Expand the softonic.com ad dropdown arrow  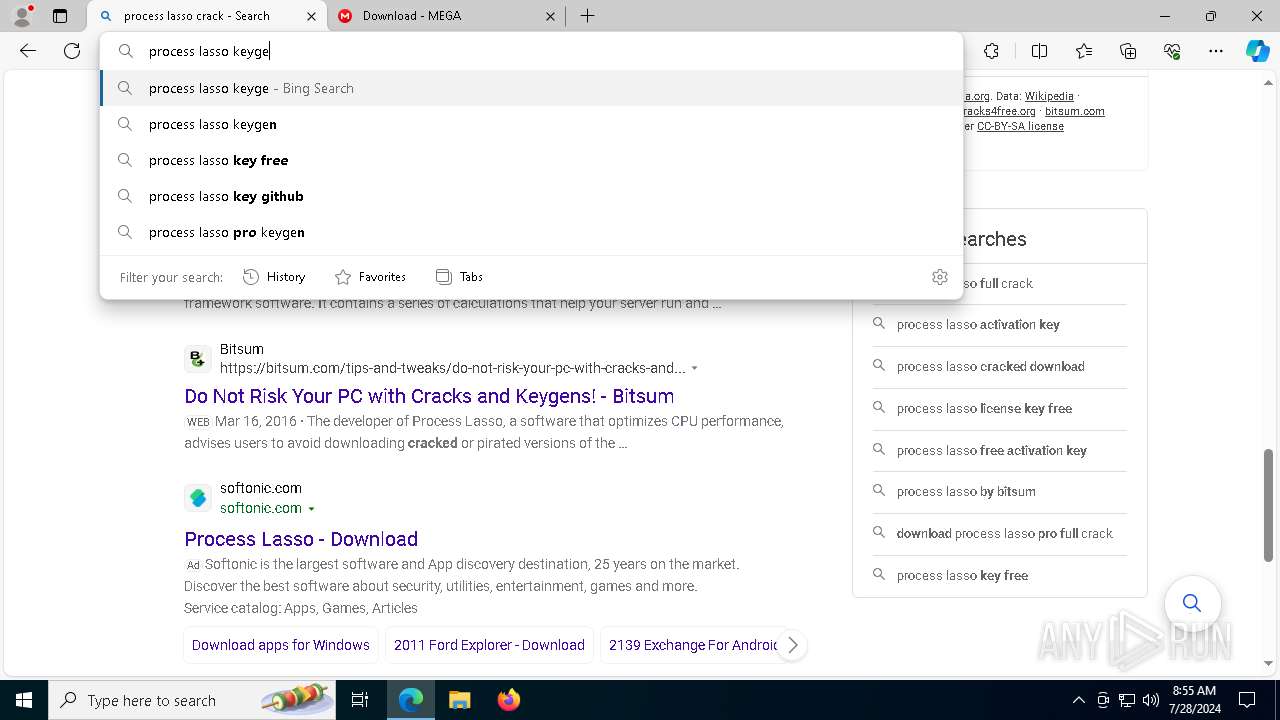tap(312, 509)
